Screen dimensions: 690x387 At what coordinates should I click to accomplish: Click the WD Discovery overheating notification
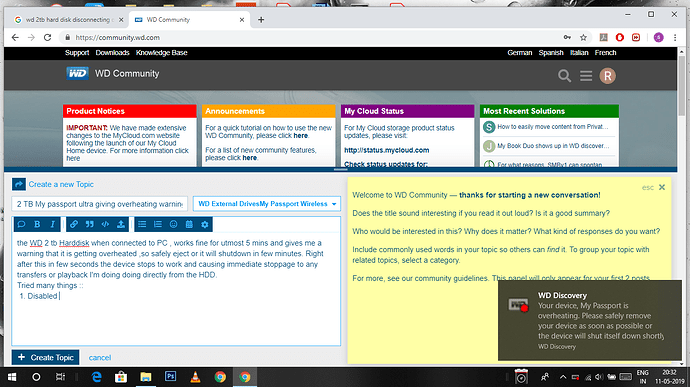click(590, 320)
